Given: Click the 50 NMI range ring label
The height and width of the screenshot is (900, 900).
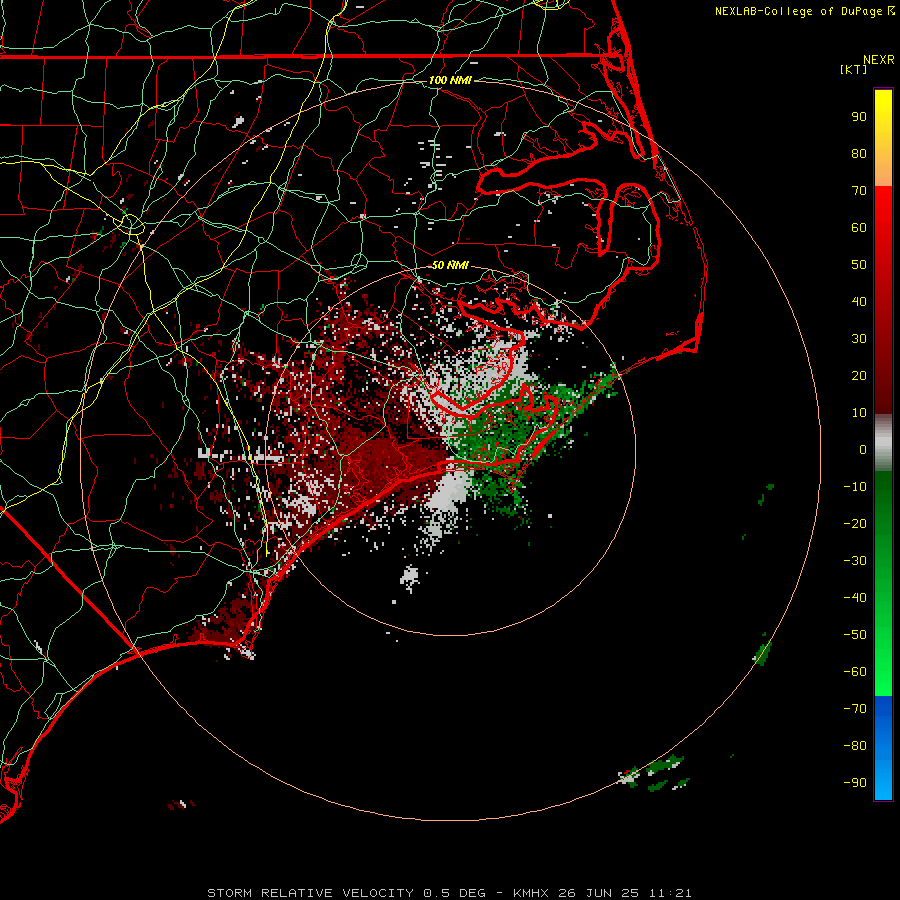Looking at the screenshot, I should [x=450, y=265].
